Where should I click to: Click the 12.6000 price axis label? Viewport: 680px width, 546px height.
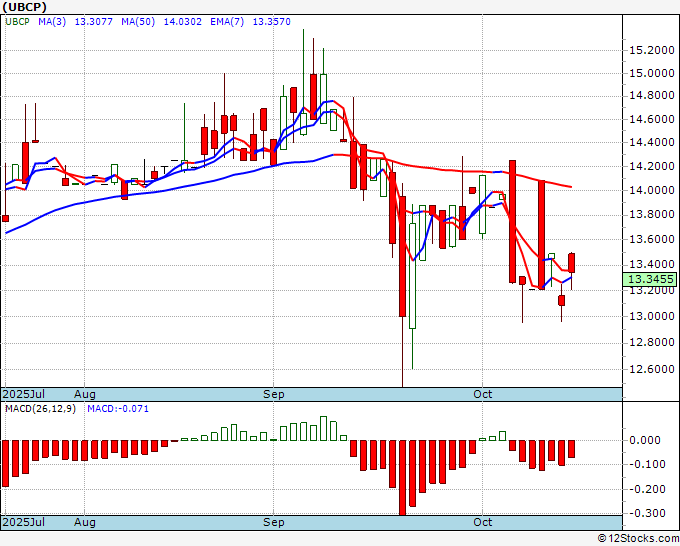tap(652, 369)
